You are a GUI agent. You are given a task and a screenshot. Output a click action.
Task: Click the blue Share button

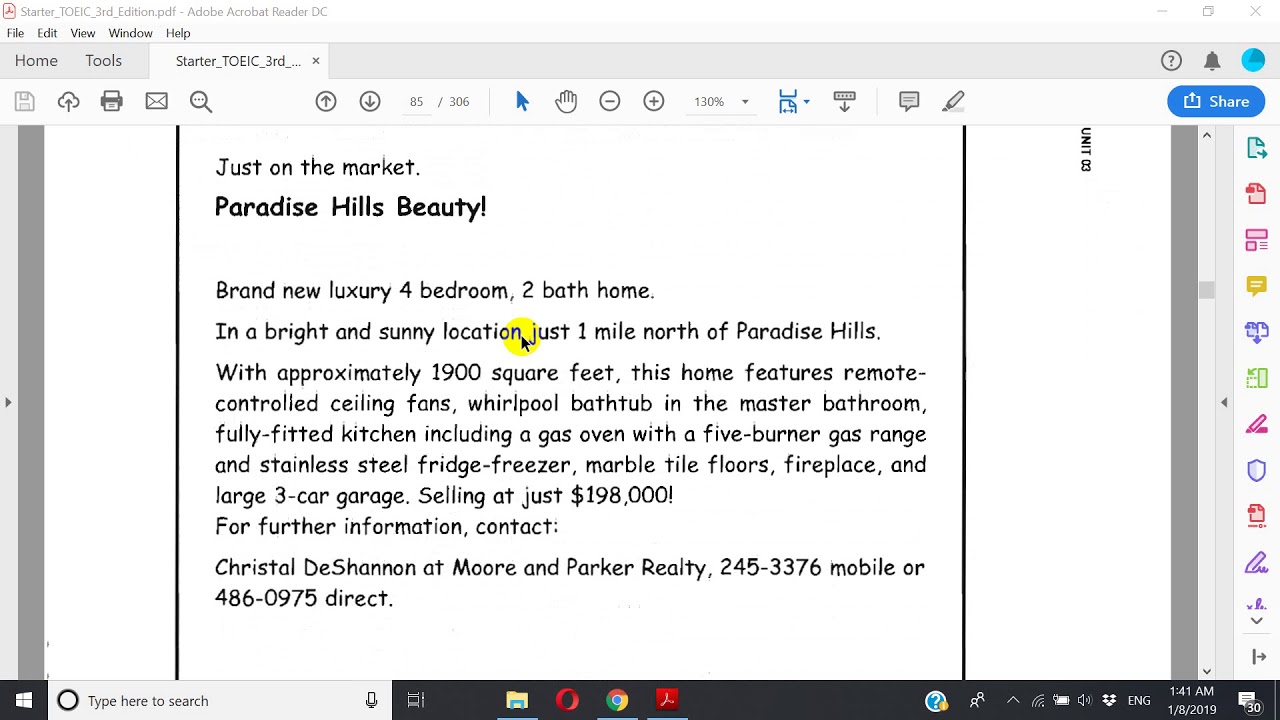[x=1216, y=101]
